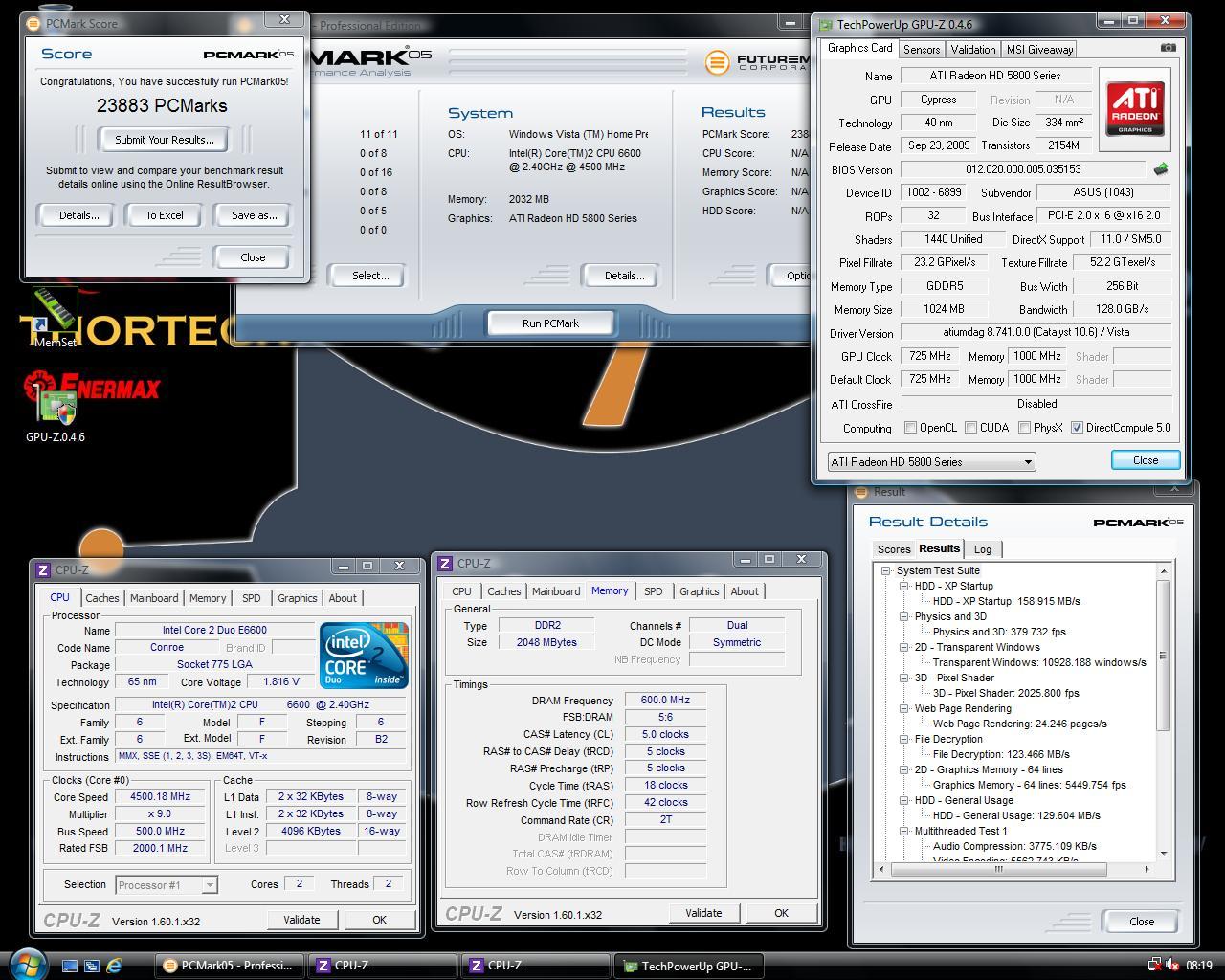
Task: Click Submit Your Results button
Action: click(x=164, y=140)
